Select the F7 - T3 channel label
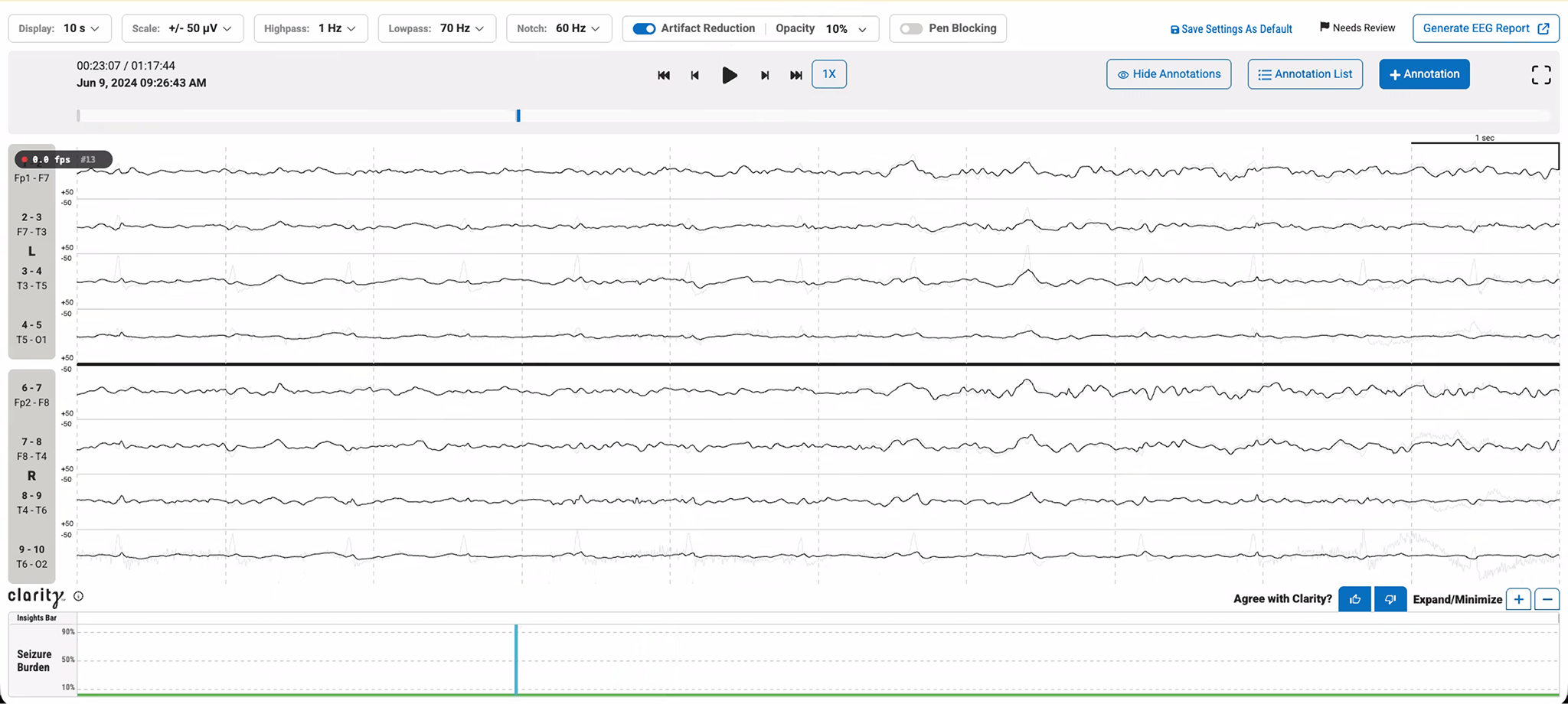 click(31, 232)
